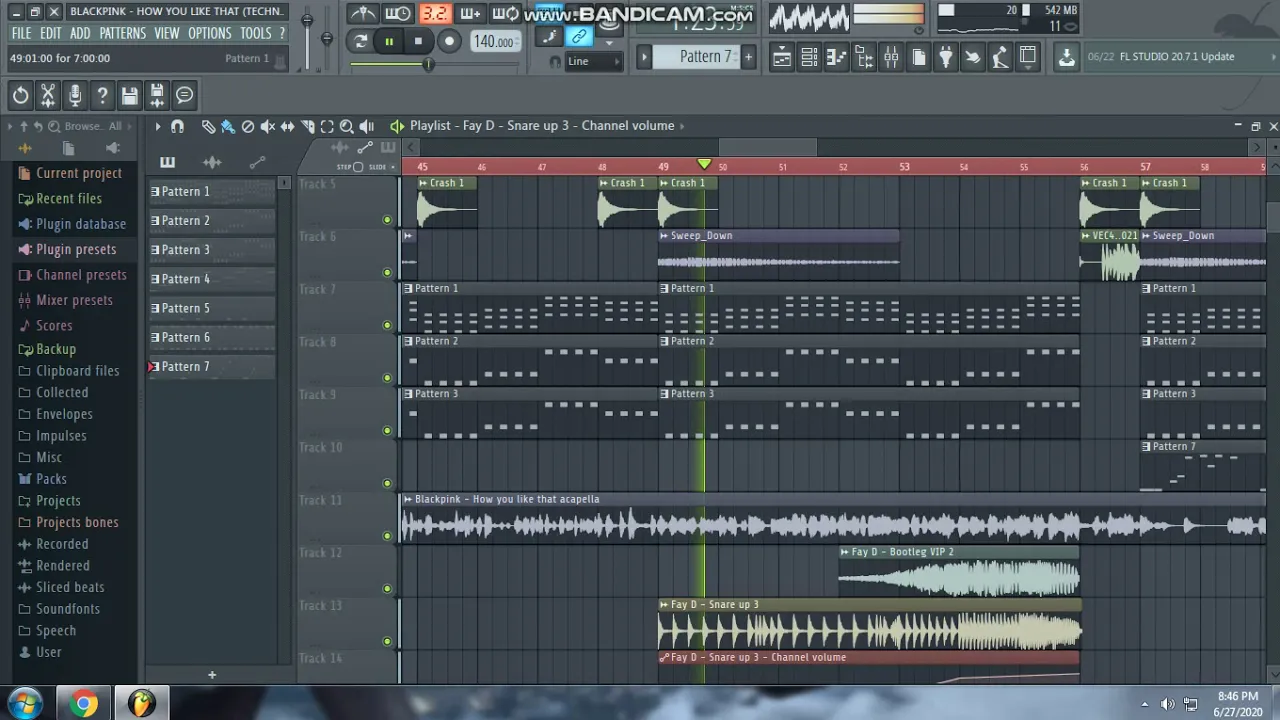The width and height of the screenshot is (1280, 720).
Task: Toggle the playlist snap magnet icon
Action: (177, 126)
